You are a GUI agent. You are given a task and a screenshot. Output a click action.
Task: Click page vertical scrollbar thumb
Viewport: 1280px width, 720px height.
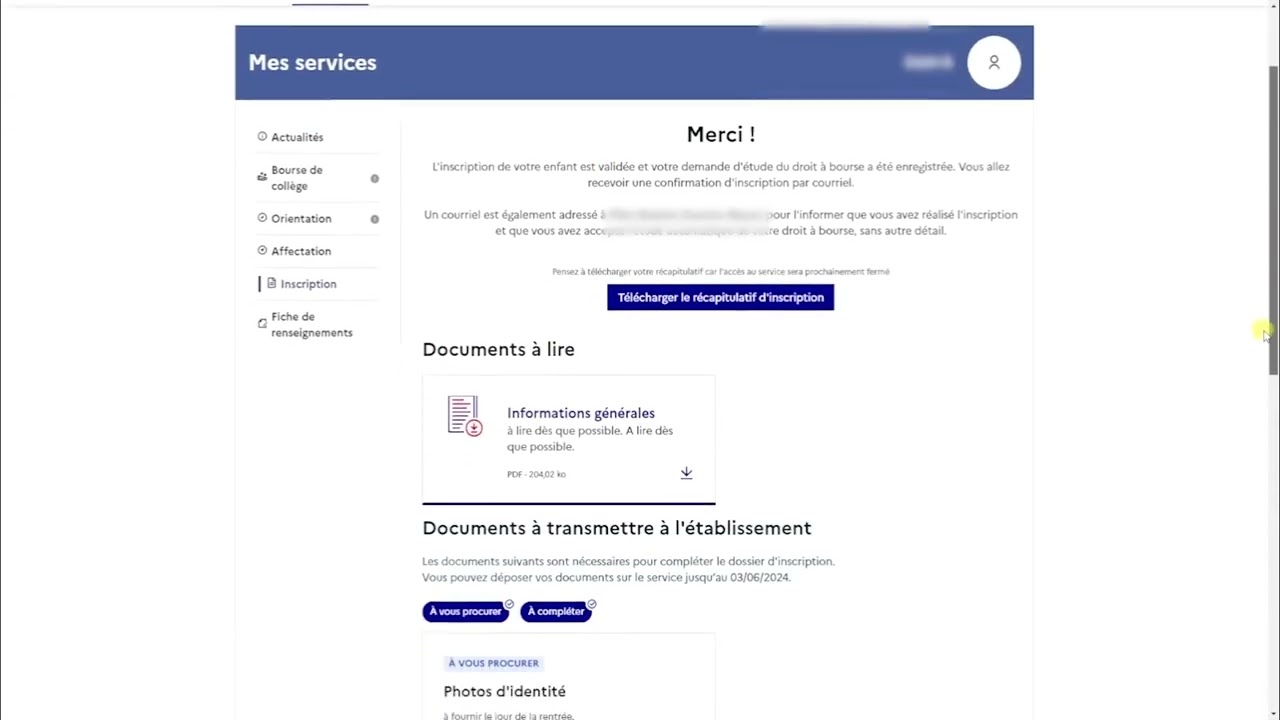1274,220
